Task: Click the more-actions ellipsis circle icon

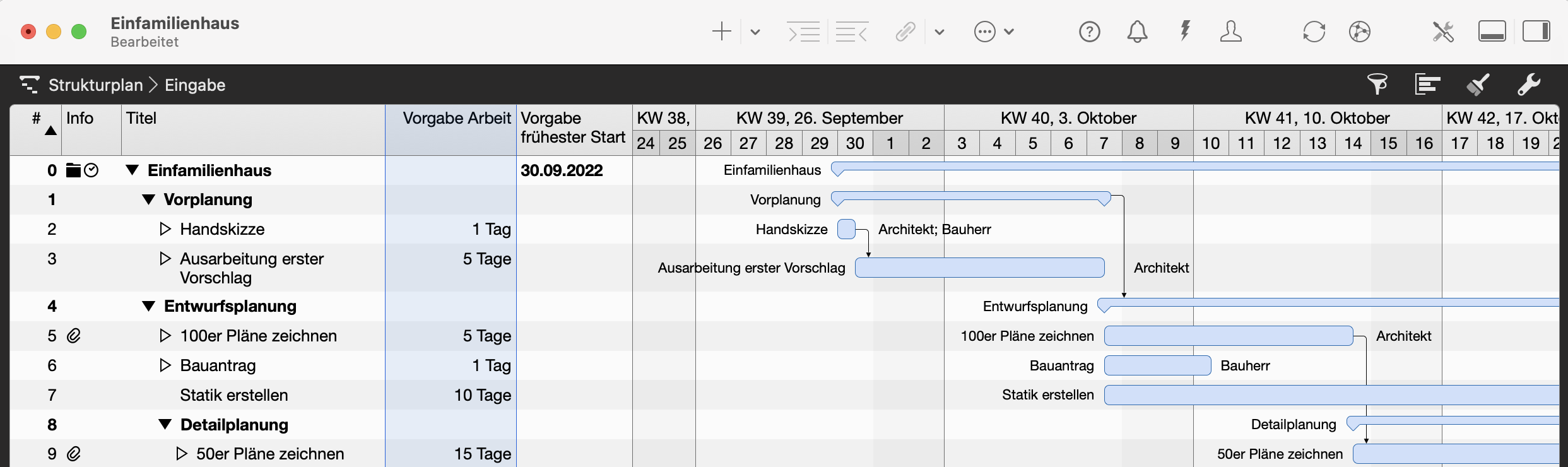Action: click(x=985, y=32)
